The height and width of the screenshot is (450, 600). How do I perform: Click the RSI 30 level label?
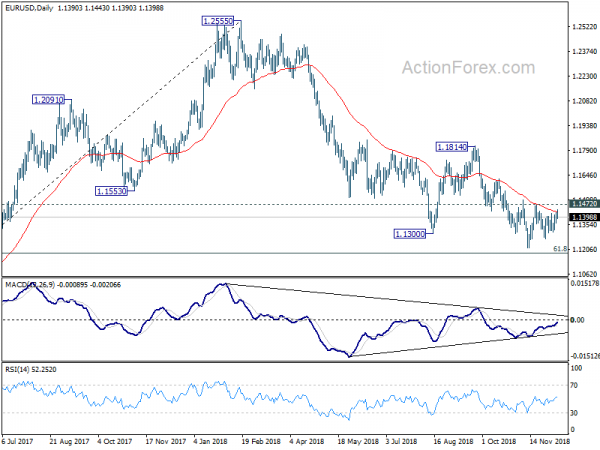[574, 413]
